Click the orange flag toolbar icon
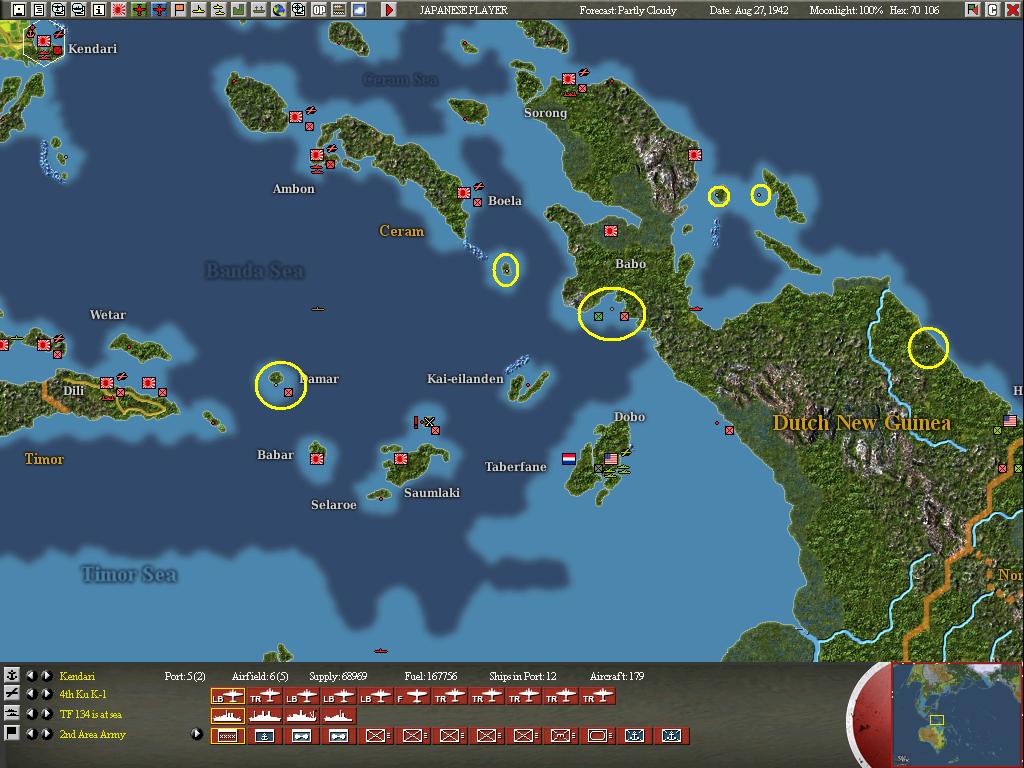Image resolution: width=1024 pixels, height=768 pixels. click(x=178, y=10)
